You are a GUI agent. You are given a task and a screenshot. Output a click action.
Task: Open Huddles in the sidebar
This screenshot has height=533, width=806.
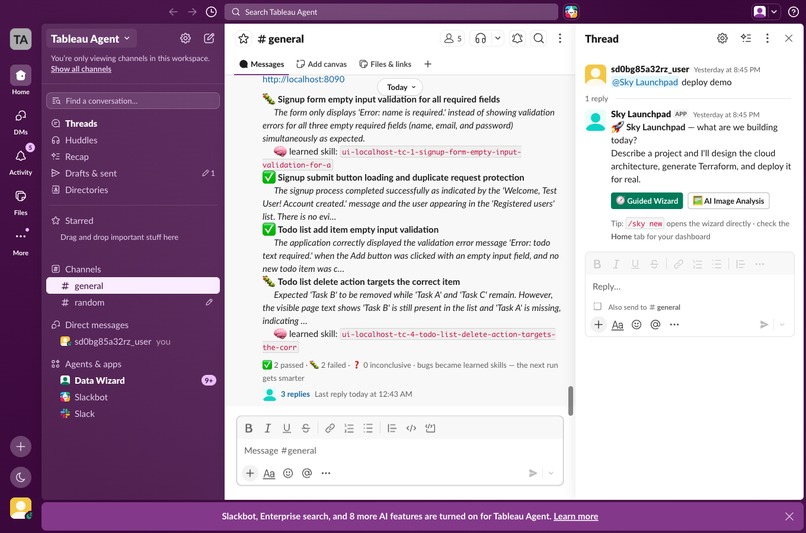(x=133, y=140)
